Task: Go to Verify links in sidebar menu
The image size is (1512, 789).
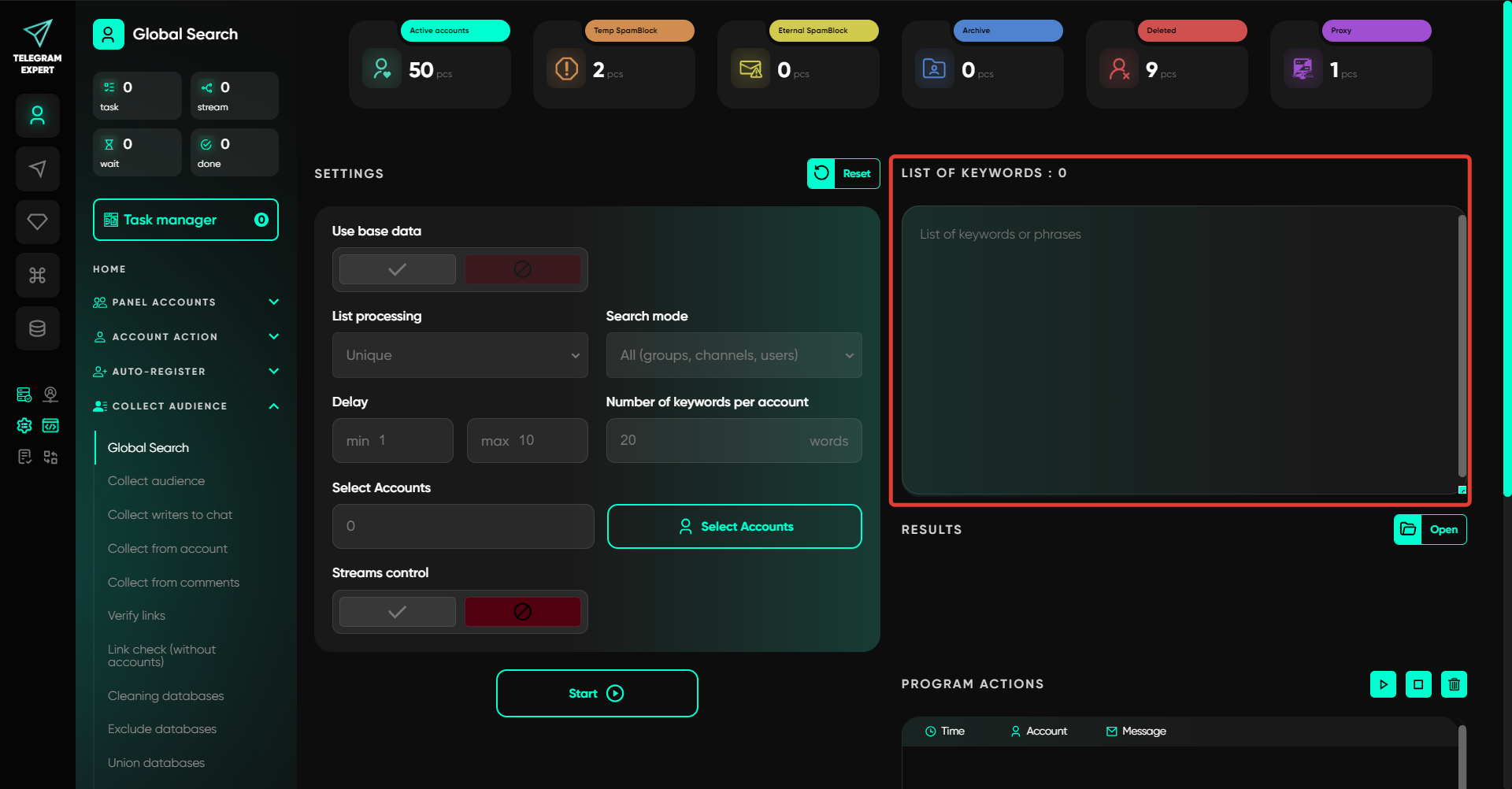Action: pos(136,616)
